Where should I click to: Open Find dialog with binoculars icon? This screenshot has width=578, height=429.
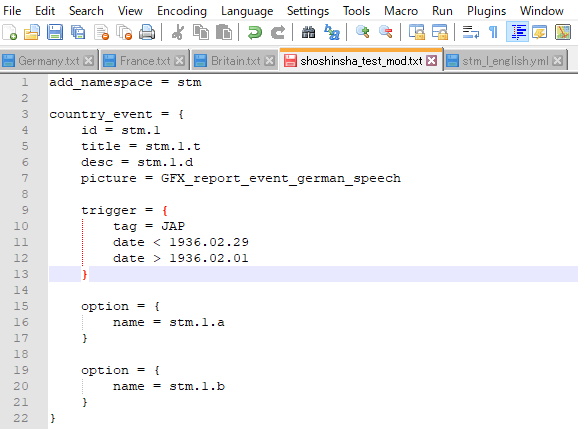(x=309, y=32)
